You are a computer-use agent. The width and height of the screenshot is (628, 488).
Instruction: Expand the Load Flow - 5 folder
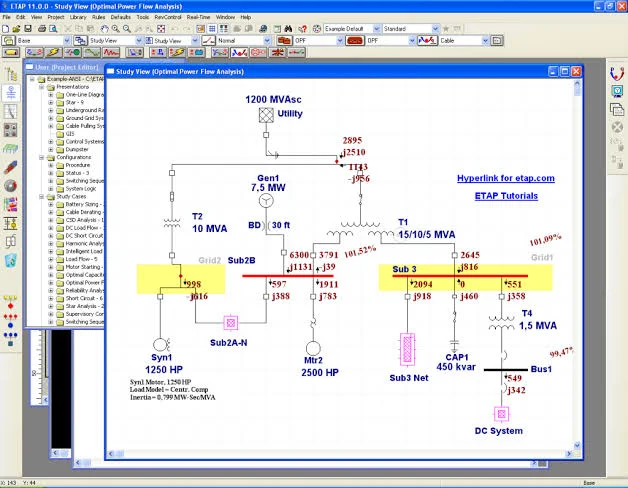click(51, 259)
